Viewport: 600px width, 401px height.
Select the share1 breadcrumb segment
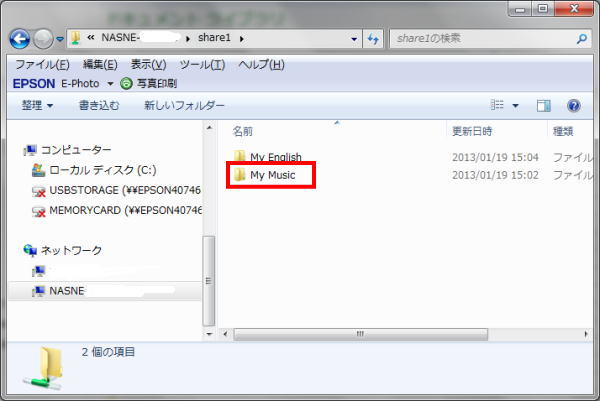[x=214, y=37]
